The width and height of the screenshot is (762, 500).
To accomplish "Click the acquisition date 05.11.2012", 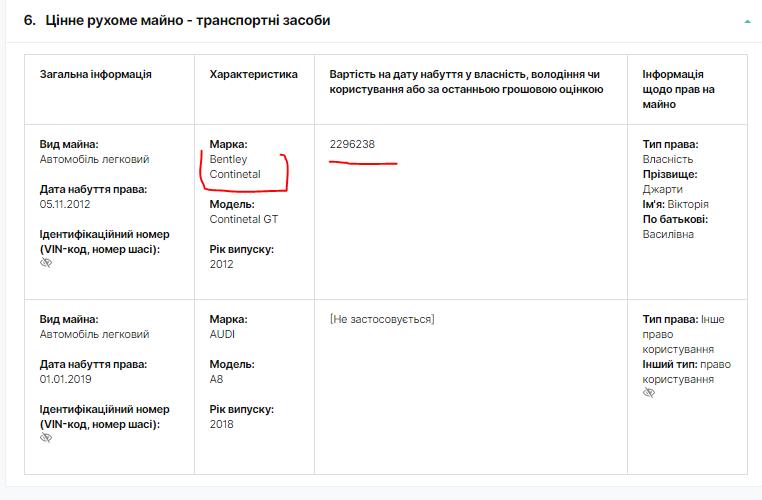I will 65,204.
